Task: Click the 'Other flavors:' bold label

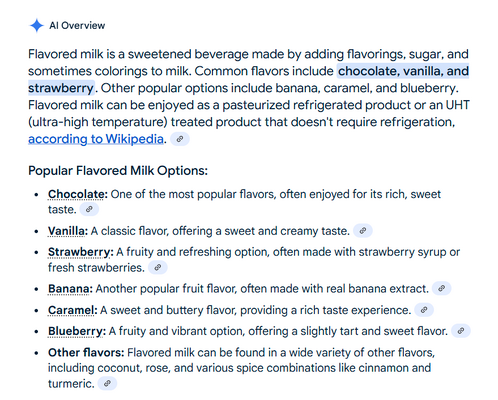Action: 86,352
